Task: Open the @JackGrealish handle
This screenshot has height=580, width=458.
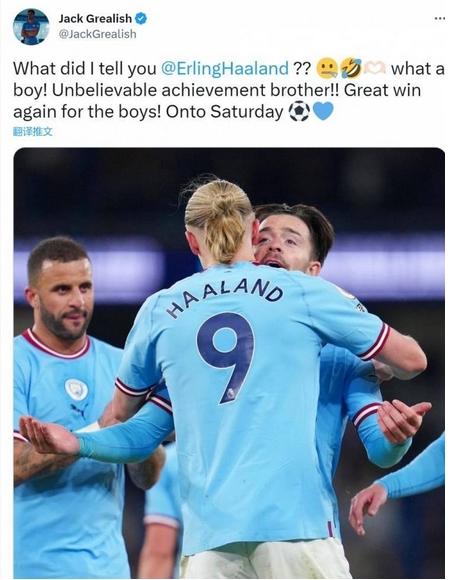Action: click(x=97, y=34)
